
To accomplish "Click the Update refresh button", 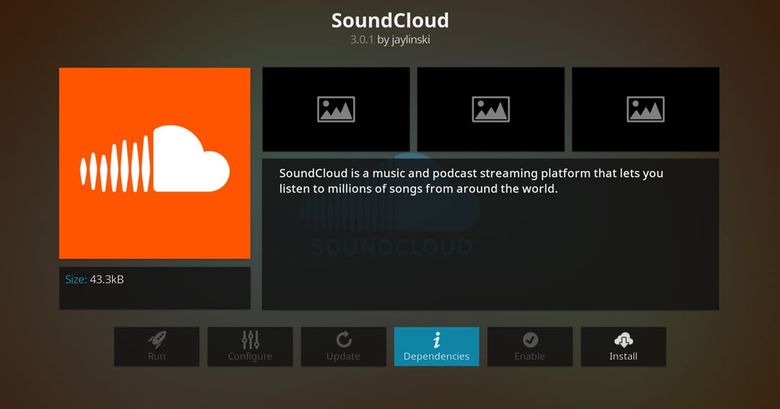I will [343, 347].
